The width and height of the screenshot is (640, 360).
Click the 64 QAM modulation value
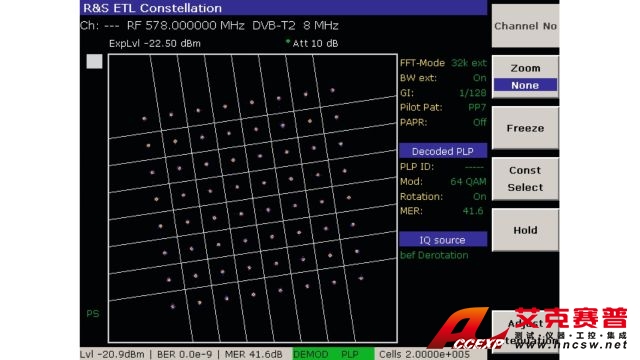pos(468,182)
